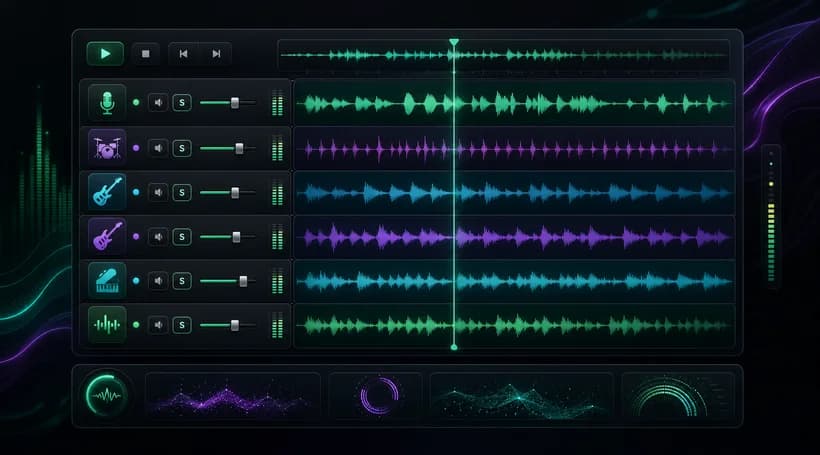
Task: Click the playhead marker at top of timeline
Action: [454, 42]
